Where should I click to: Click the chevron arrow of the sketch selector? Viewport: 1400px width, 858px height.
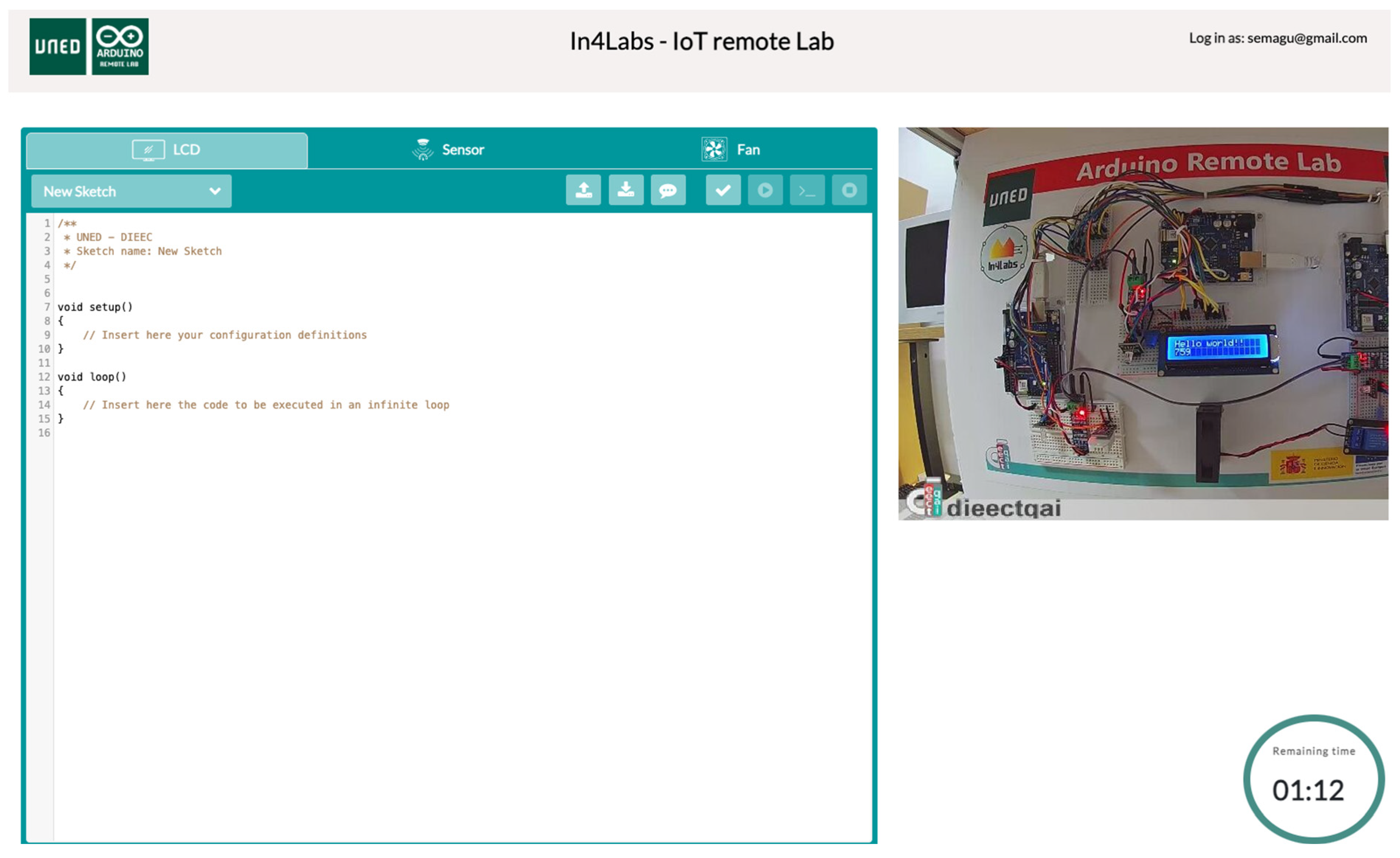(x=215, y=191)
